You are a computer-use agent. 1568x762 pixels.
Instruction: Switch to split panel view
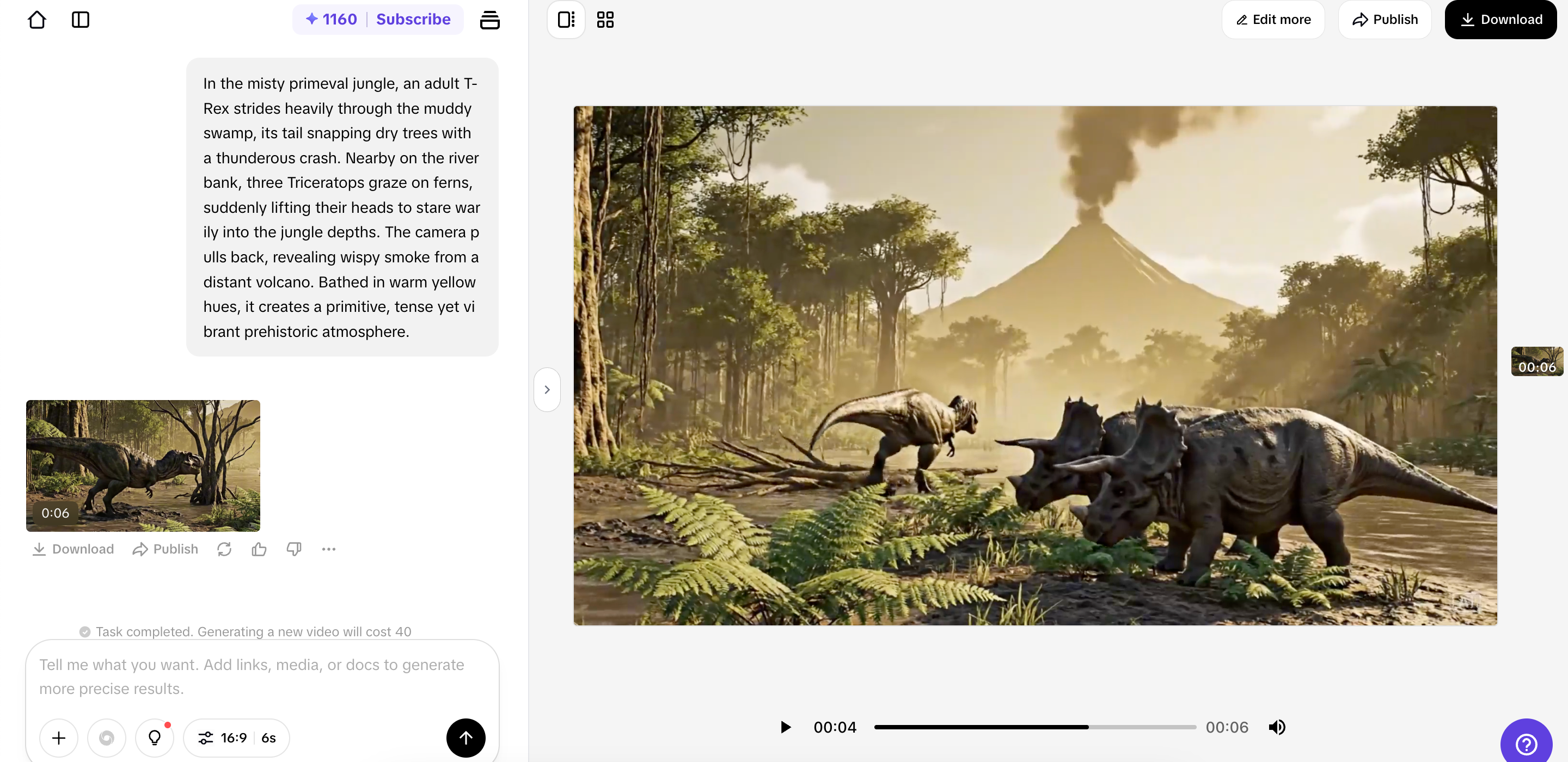point(566,20)
